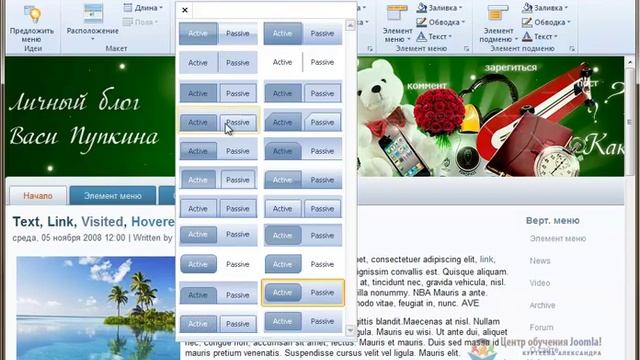
Task: Select the Начало tab in page preview
Action: (38, 196)
